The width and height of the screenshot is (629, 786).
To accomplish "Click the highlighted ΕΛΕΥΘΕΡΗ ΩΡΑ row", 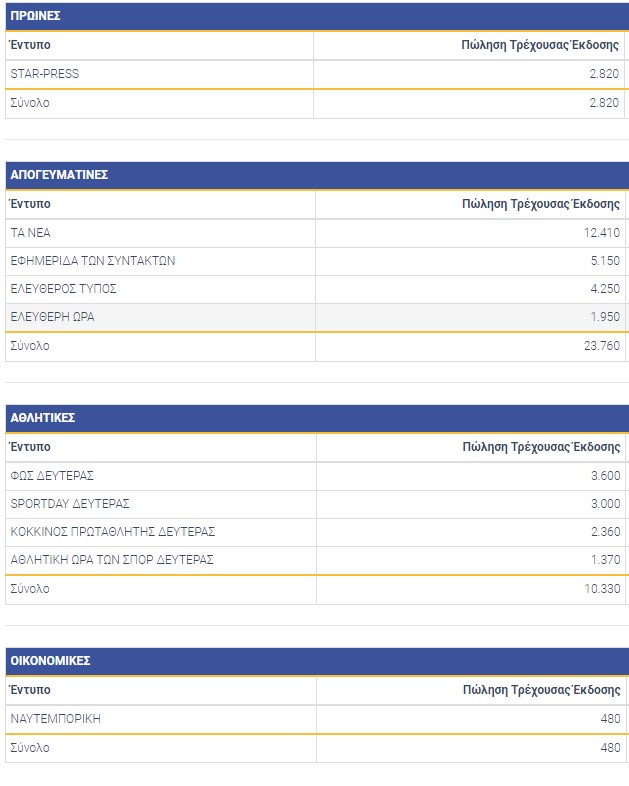I will pyautogui.click(x=52, y=317).
